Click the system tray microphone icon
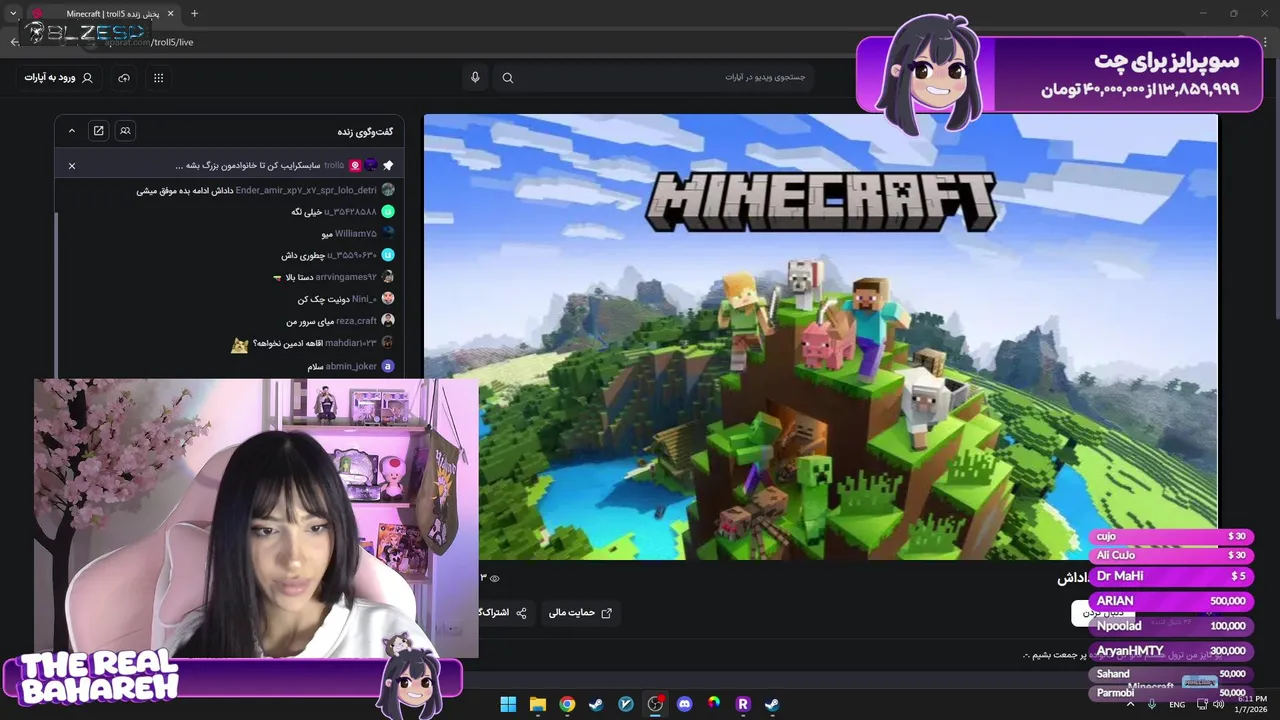The image size is (1280, 720). (x=1152, y=704)
